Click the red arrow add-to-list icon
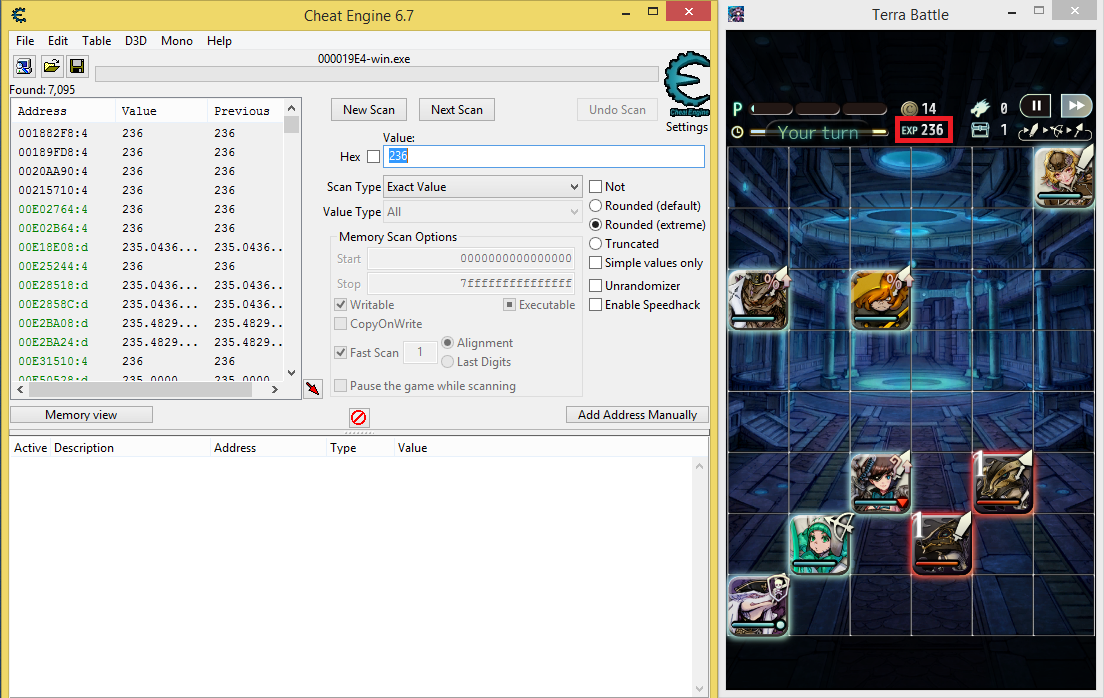Viewport: 1104px width, 698px height. tap(312, 387)
